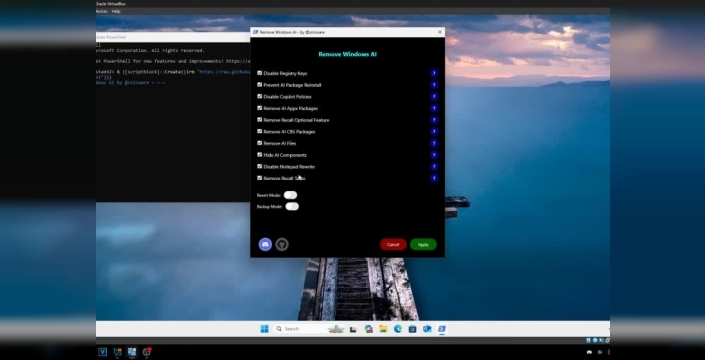Open VirtualBox Help menu
Image resolution: width=705 pixels, height=360 pixels.
pyautogui.click(x=116, y=11)
